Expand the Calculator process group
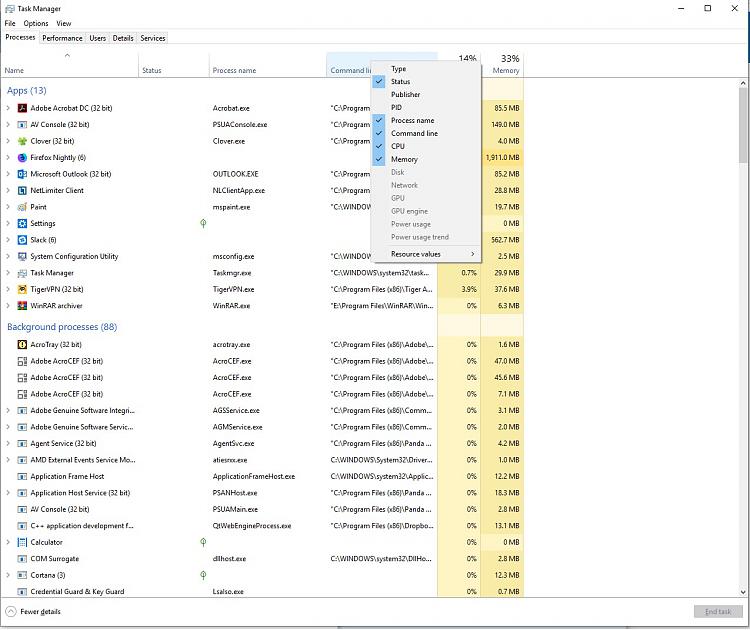 coord(8,542)
